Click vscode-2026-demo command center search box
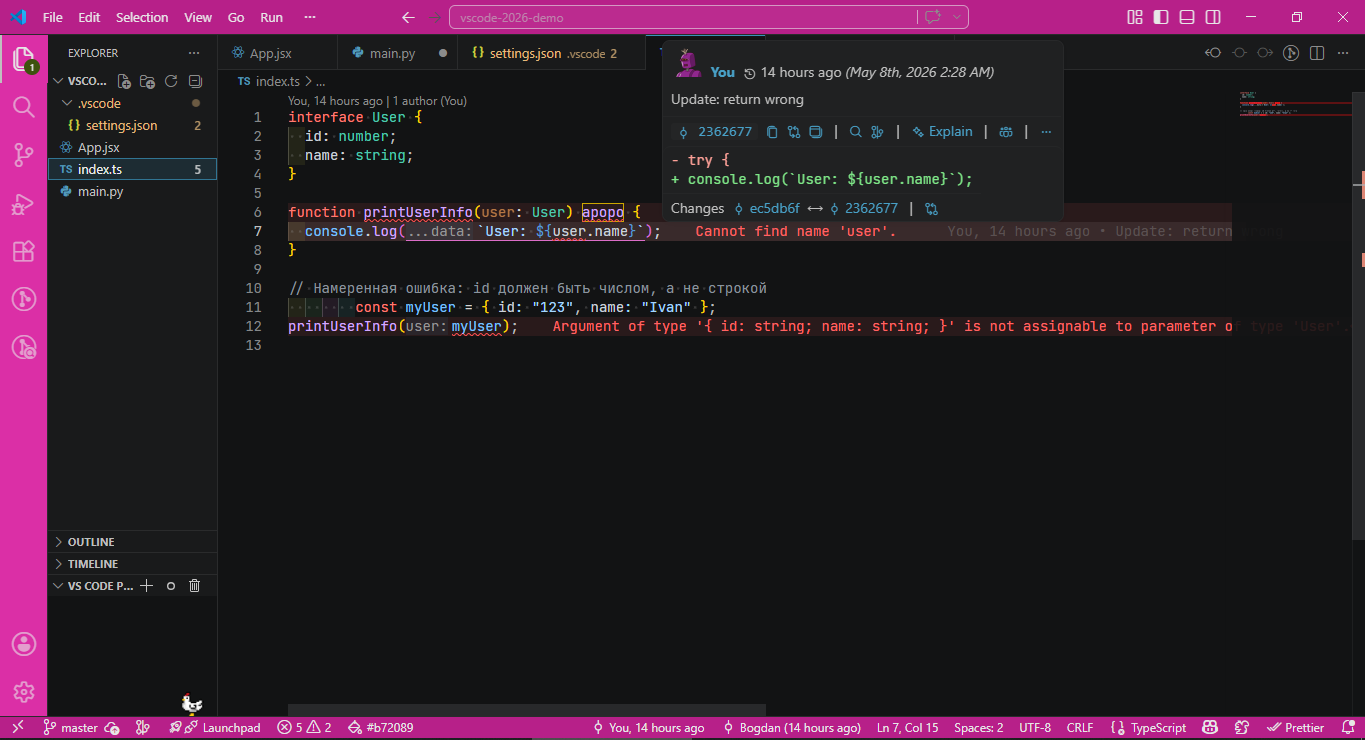The image size is (1365, 740). [682, 17]
